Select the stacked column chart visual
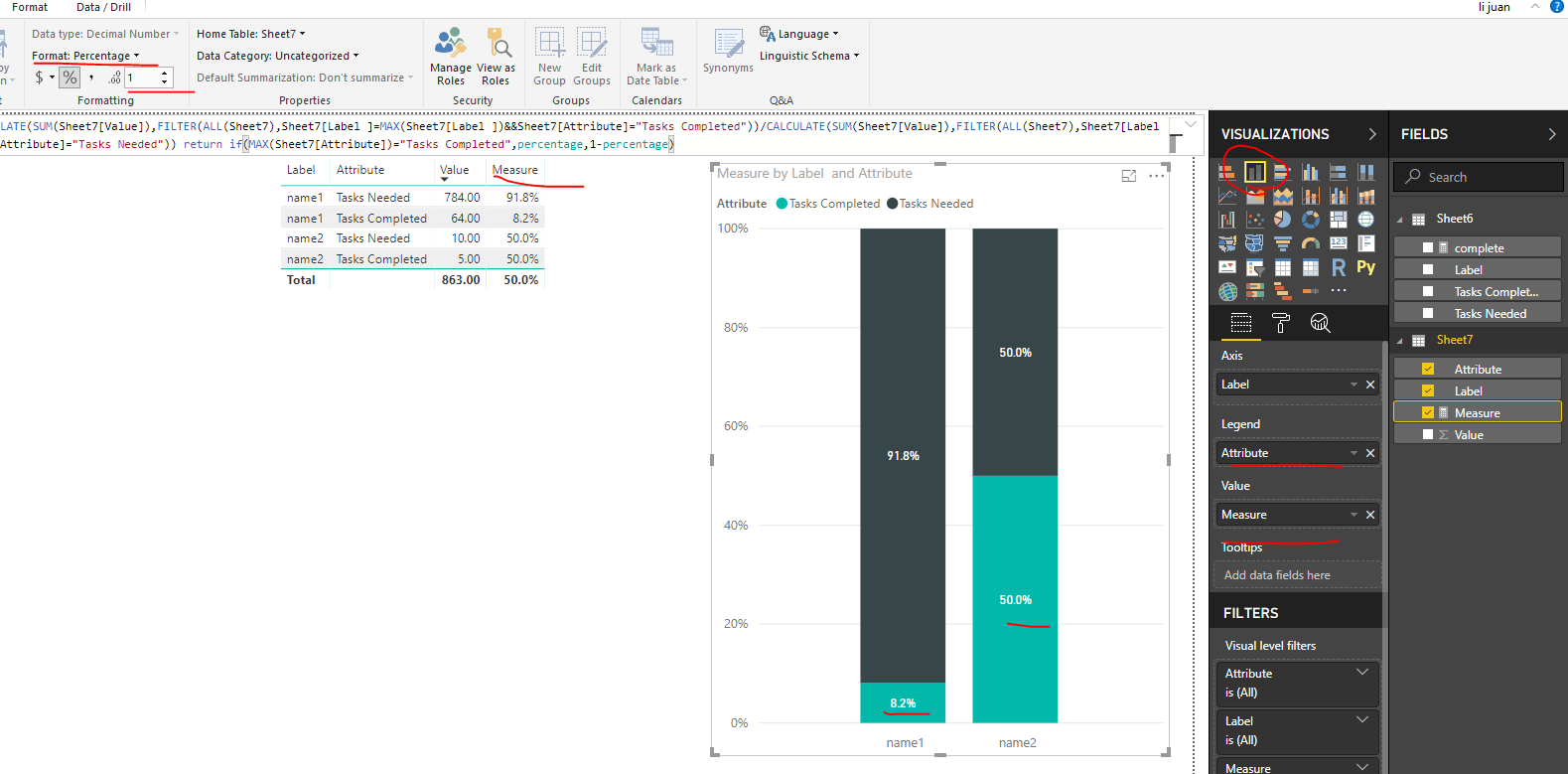 [1255, 172]
